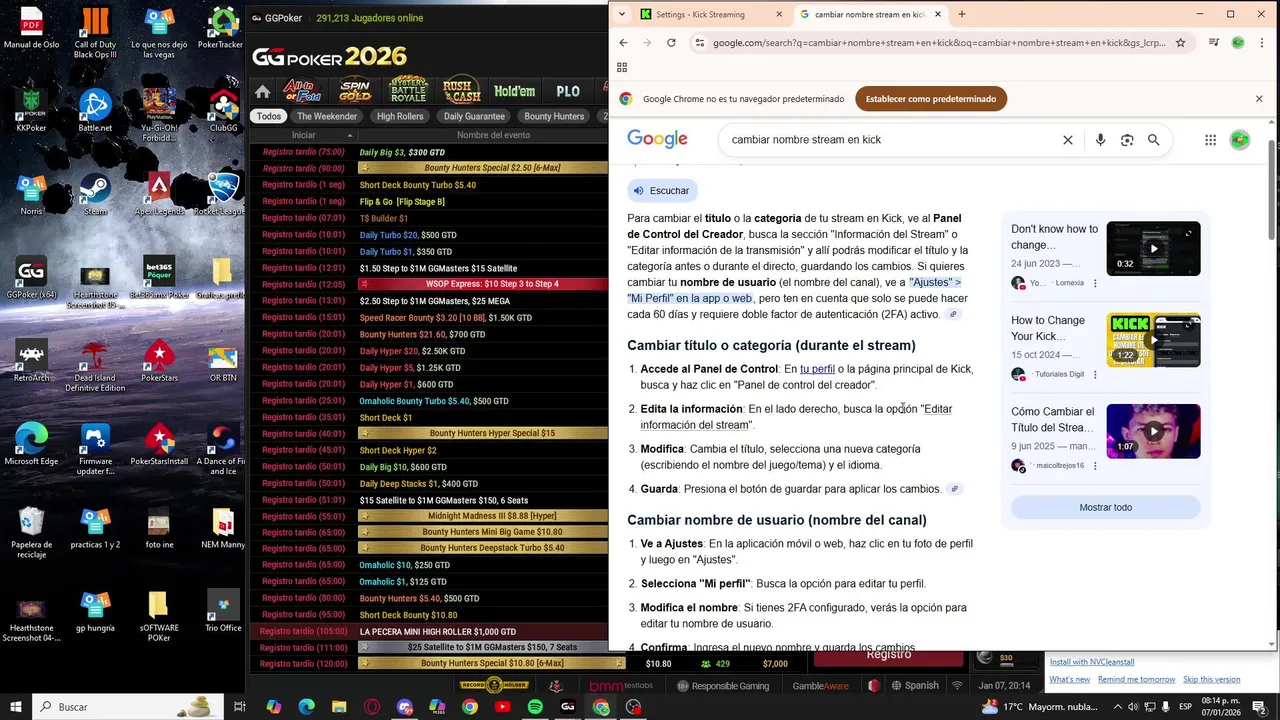Screen dimensions: 1280x720
Task: Submit search with magnifier icon
Action: 1153,140
